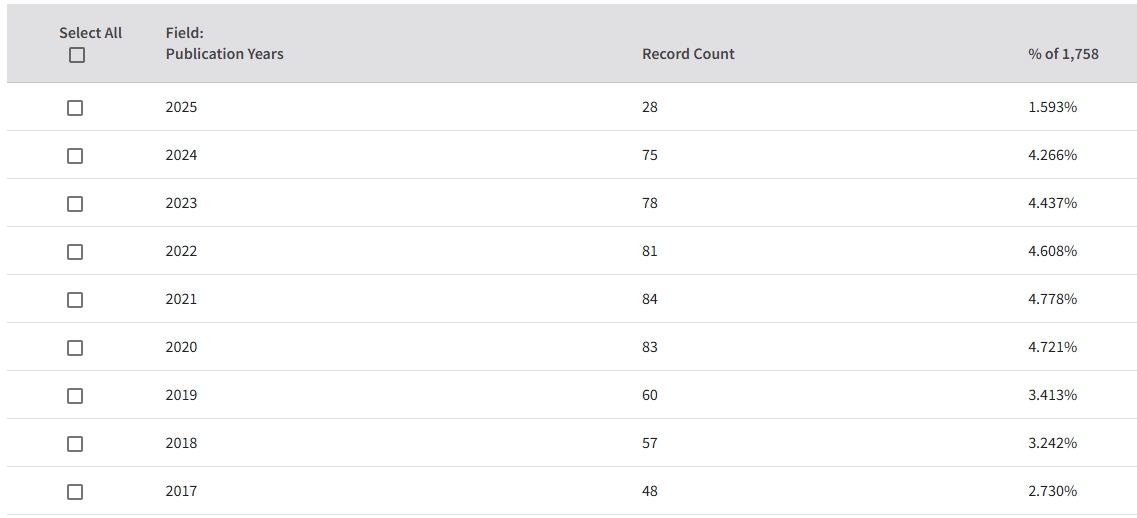
Task: Mark the 2021 row checkbox
Action: coord(75,300)
